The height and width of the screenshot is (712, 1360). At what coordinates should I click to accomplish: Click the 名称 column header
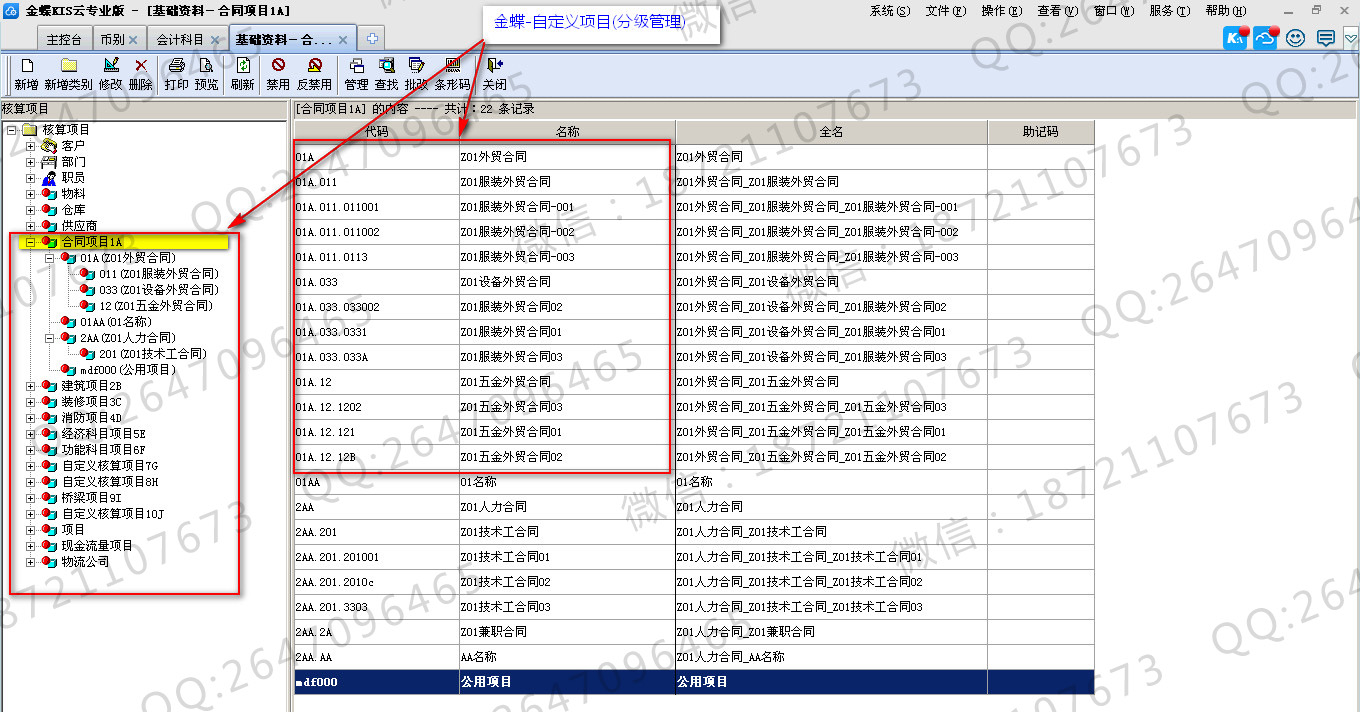pyautogui.click(x=567, y=132)
